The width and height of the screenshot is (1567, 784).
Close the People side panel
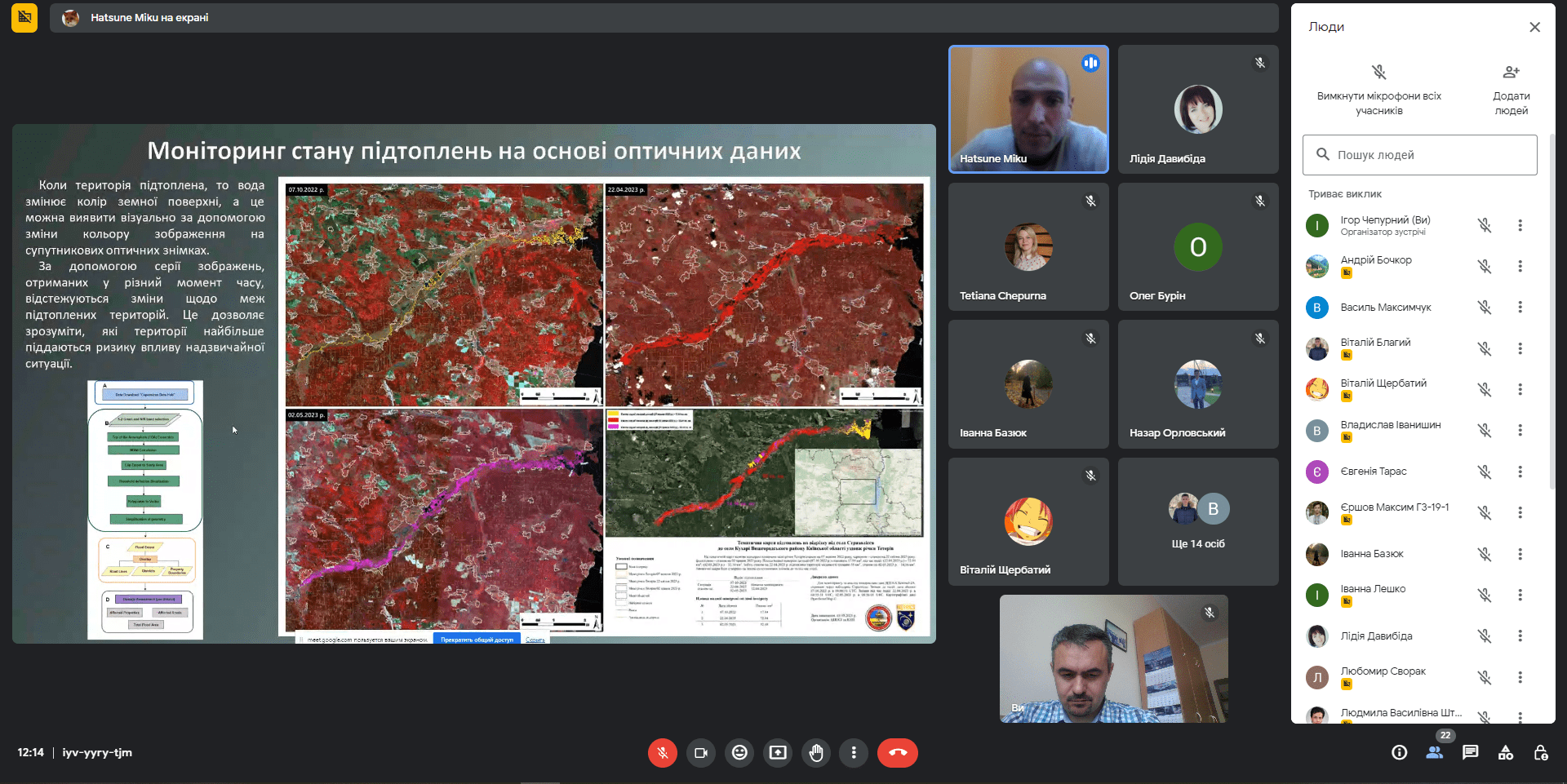pos(1534,27)
